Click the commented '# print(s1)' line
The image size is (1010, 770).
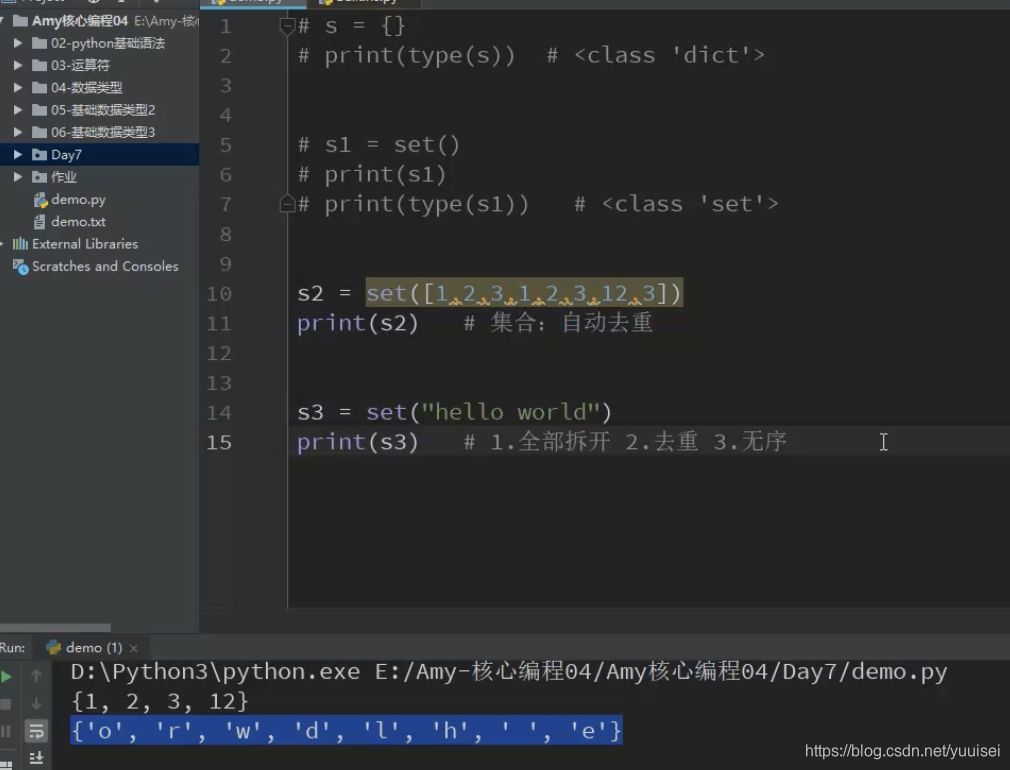372,175
